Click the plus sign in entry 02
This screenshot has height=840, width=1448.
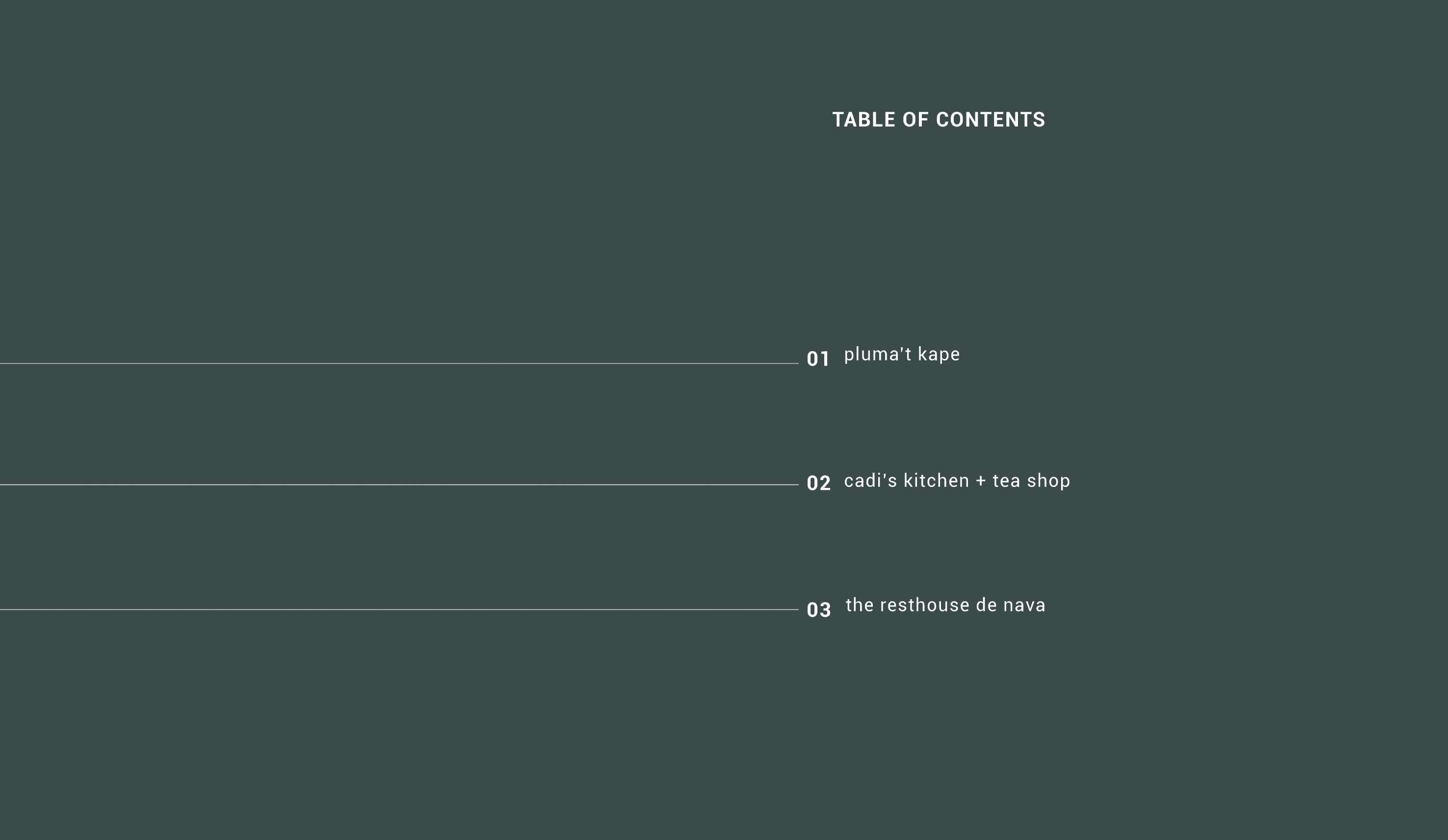(x=981, y=482)
